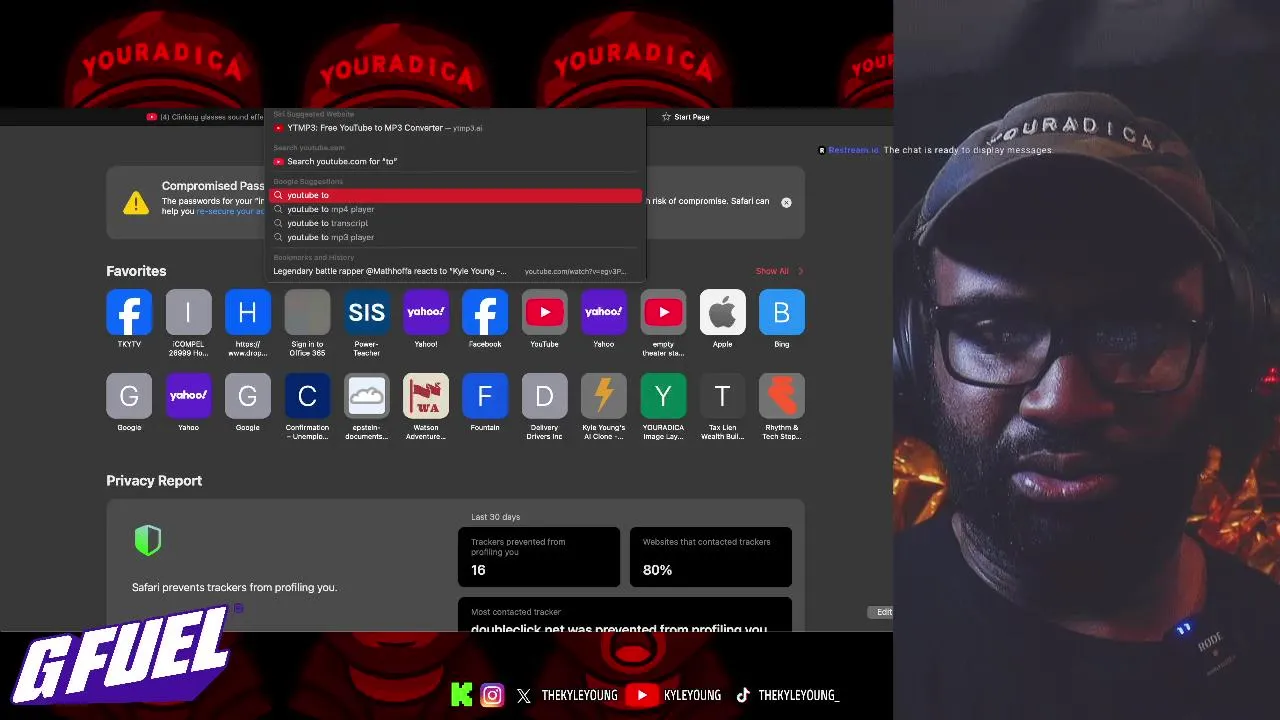This screenshot has width=1280, height=720.
Task: Open the empty theater favorite
Action: point(663,312)
